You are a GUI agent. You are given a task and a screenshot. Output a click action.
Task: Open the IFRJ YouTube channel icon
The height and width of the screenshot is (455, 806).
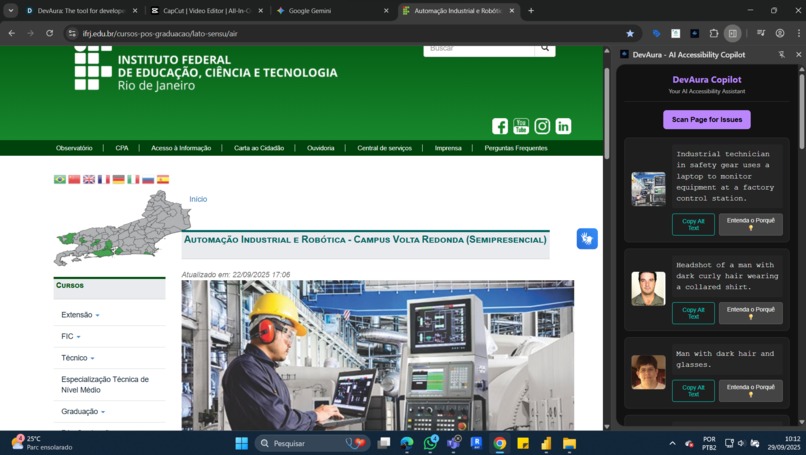[x=521, y=126]
